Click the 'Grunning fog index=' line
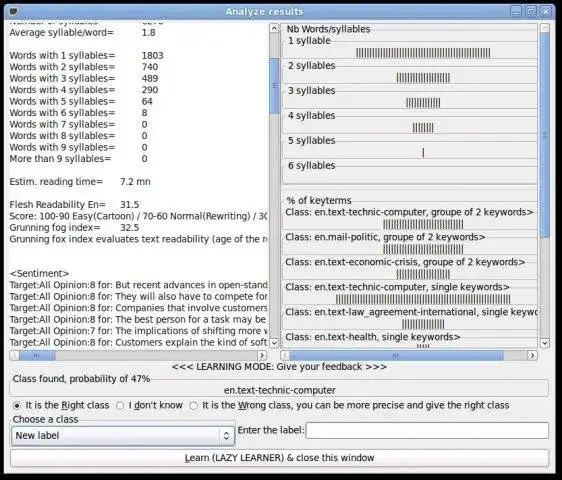The height and width of the screenshot is (480, 562). point(75,228)
